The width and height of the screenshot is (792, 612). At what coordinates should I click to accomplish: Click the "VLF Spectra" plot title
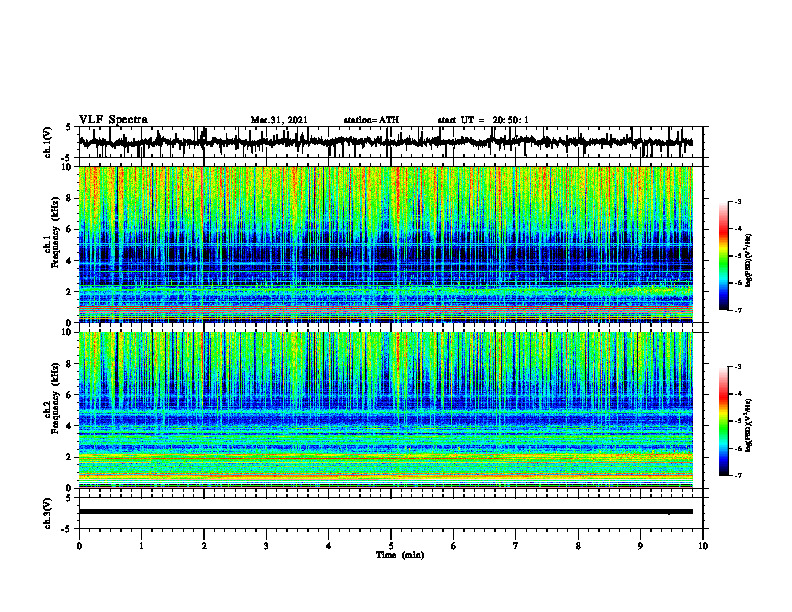[x=113, y=120]
